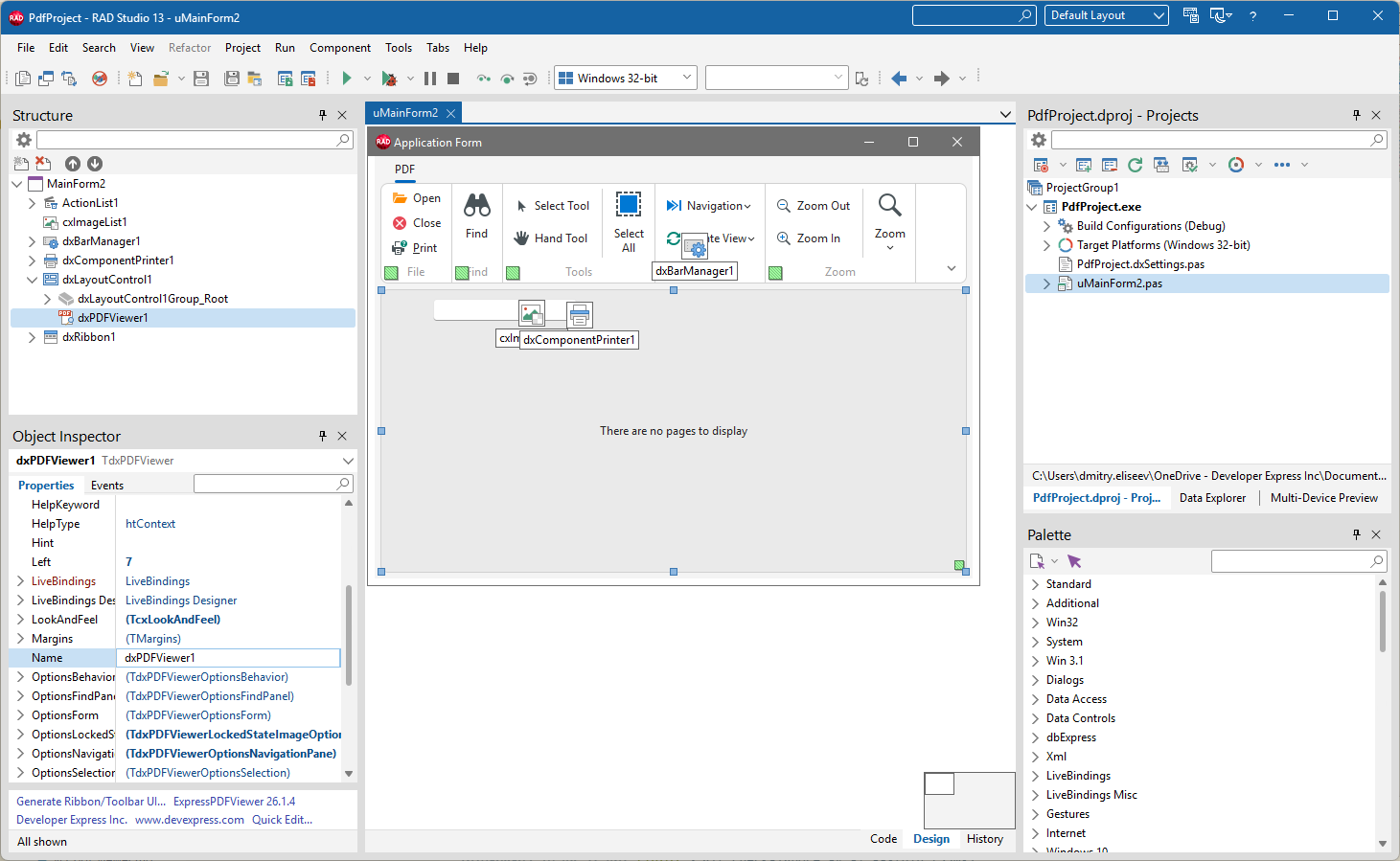1400x861 pixels.
Task: Click the Close button in ribbon File group
Action: [417, 223]
